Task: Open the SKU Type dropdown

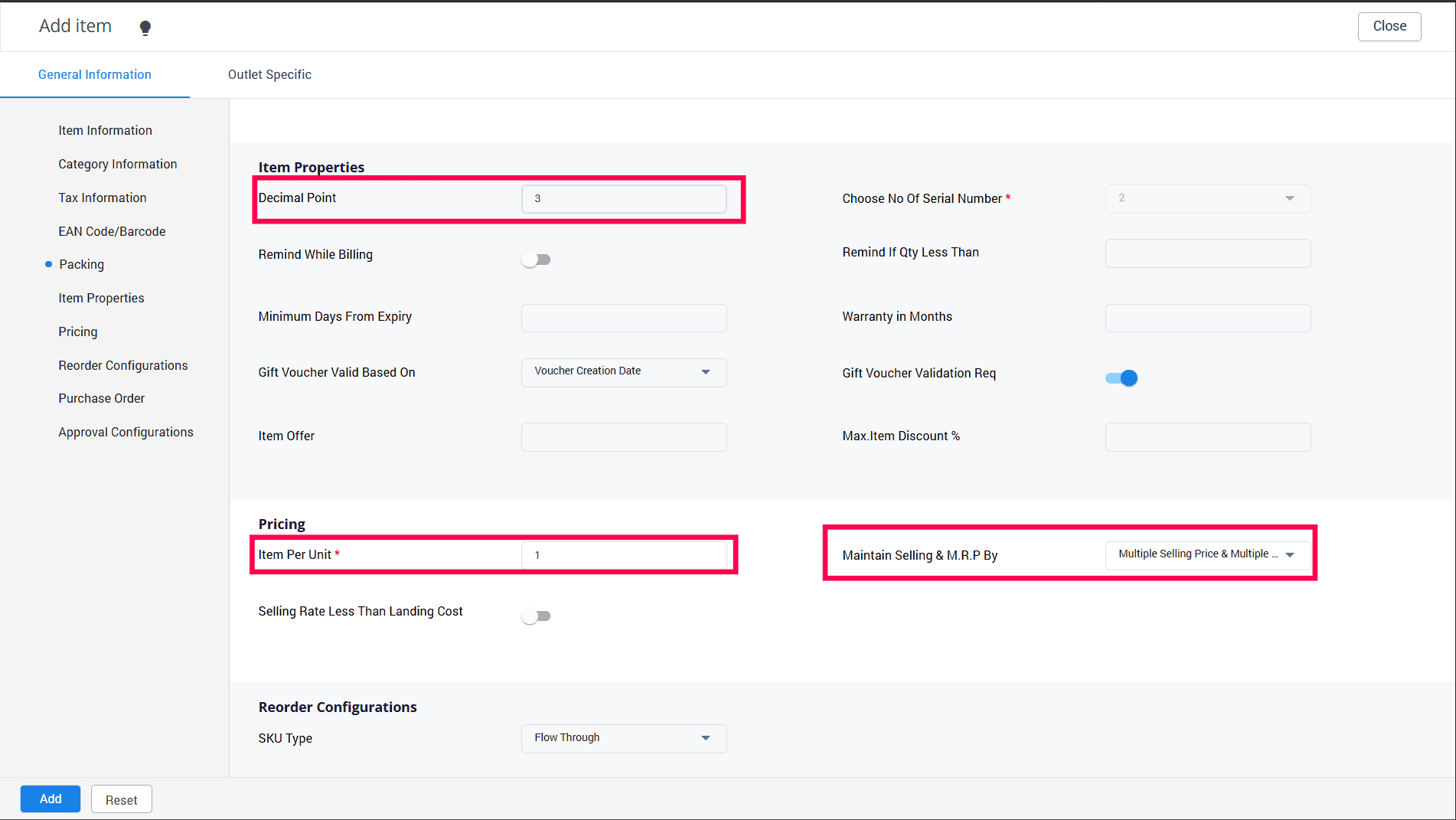Action: click(624, 738)
